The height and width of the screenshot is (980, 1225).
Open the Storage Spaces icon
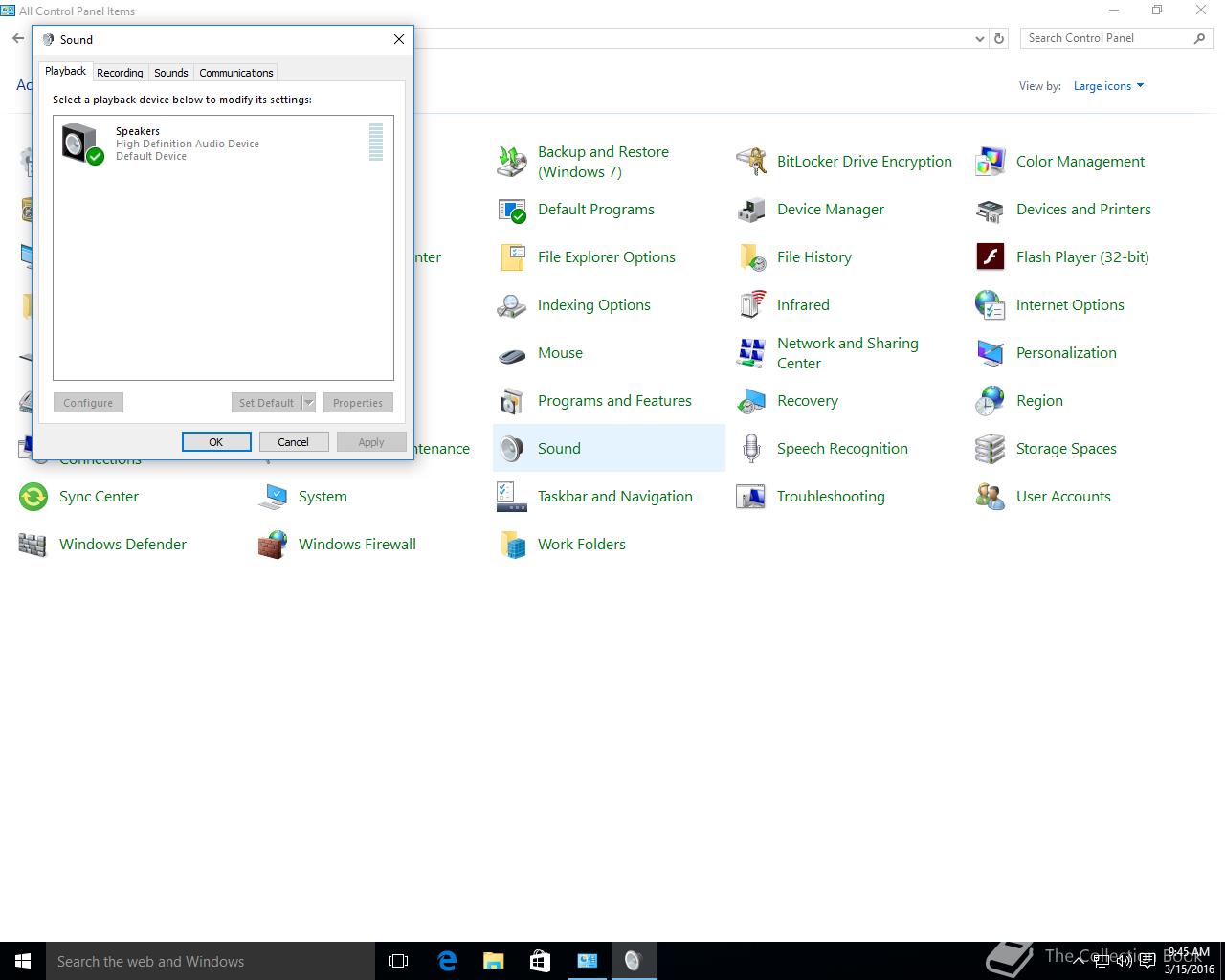coord(991,449)
